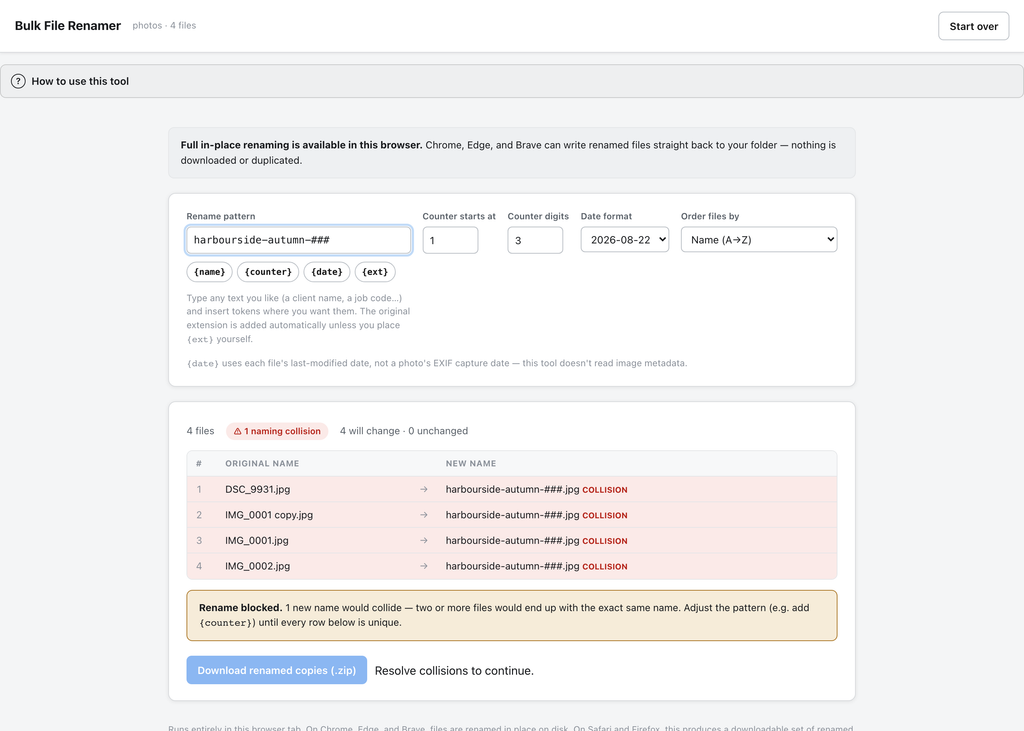Click the new name in the IMG_0002.jpg row
1024x731 pixels.
(513, 566)
